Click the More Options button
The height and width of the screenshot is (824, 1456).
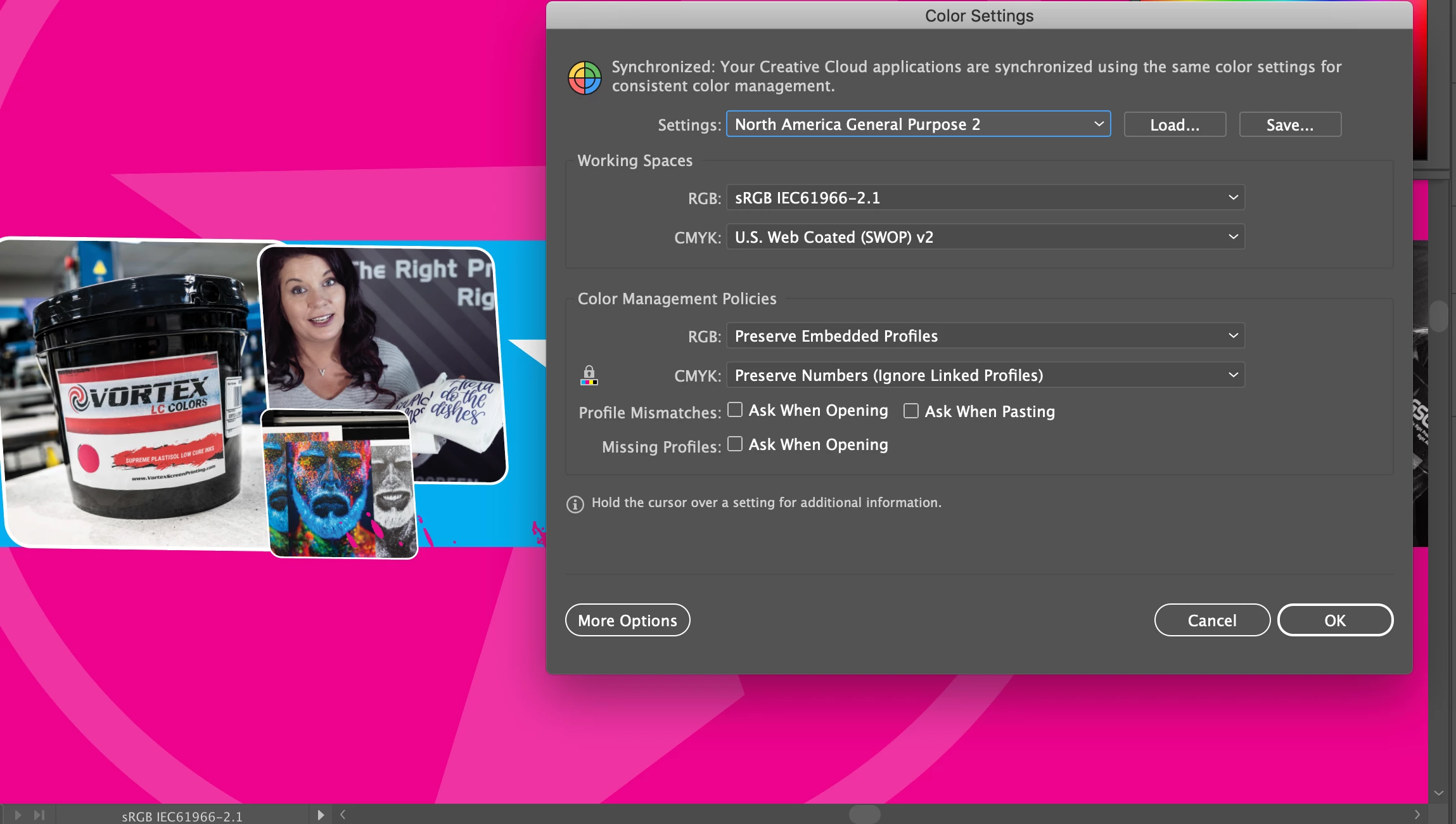627,620
